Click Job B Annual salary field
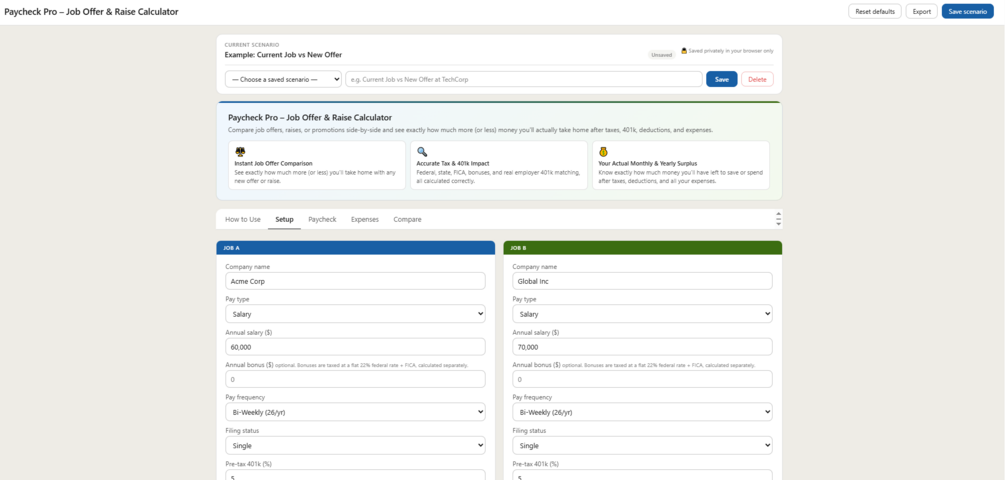Viewport: 1005px width, 480px height. pyautogui.click(x=642, y=347)
